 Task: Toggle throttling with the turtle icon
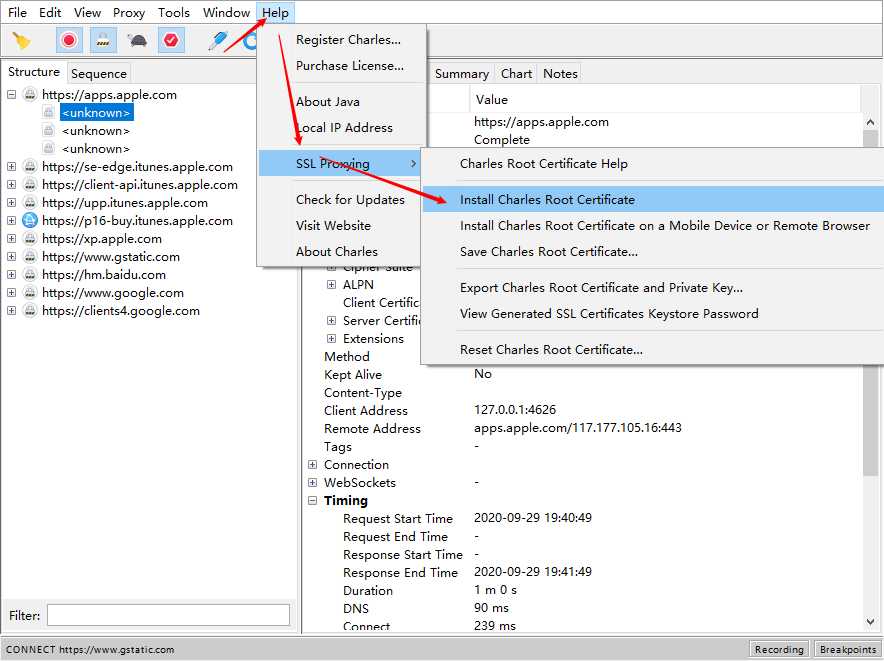coord(137,41)
